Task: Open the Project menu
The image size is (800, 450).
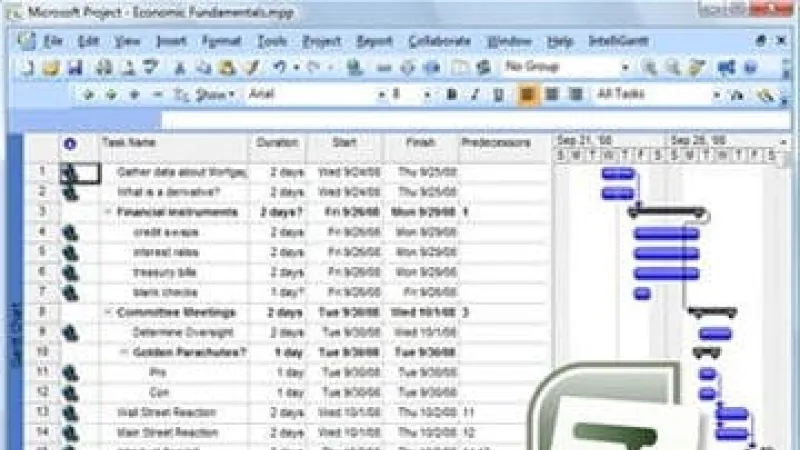Action: pos(321,41)
